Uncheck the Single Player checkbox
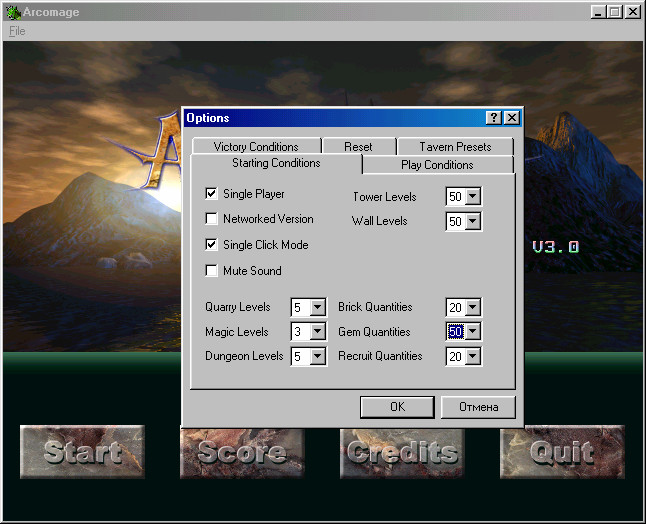 211,193
